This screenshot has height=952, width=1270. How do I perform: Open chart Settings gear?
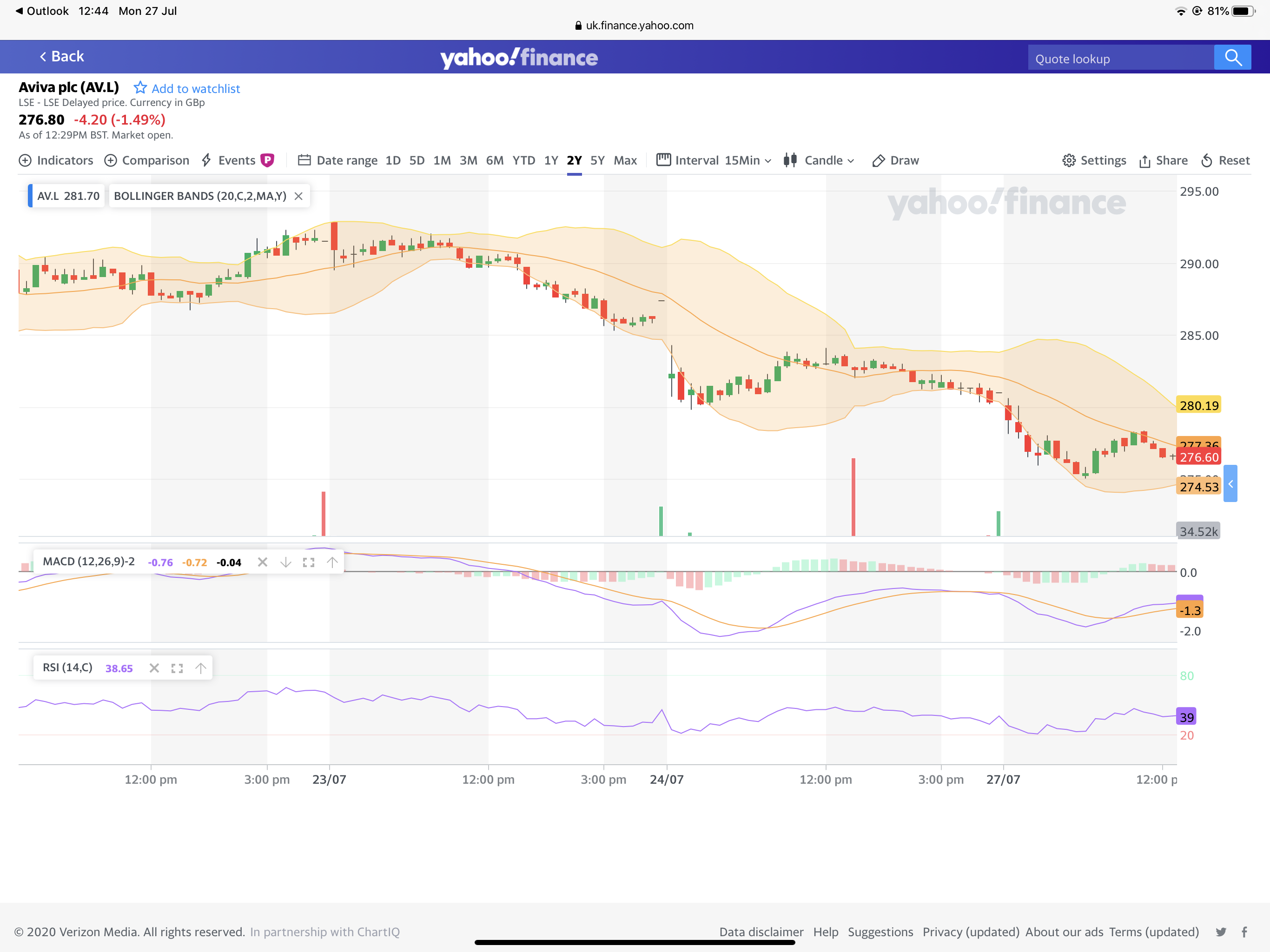click(1094, 160)
